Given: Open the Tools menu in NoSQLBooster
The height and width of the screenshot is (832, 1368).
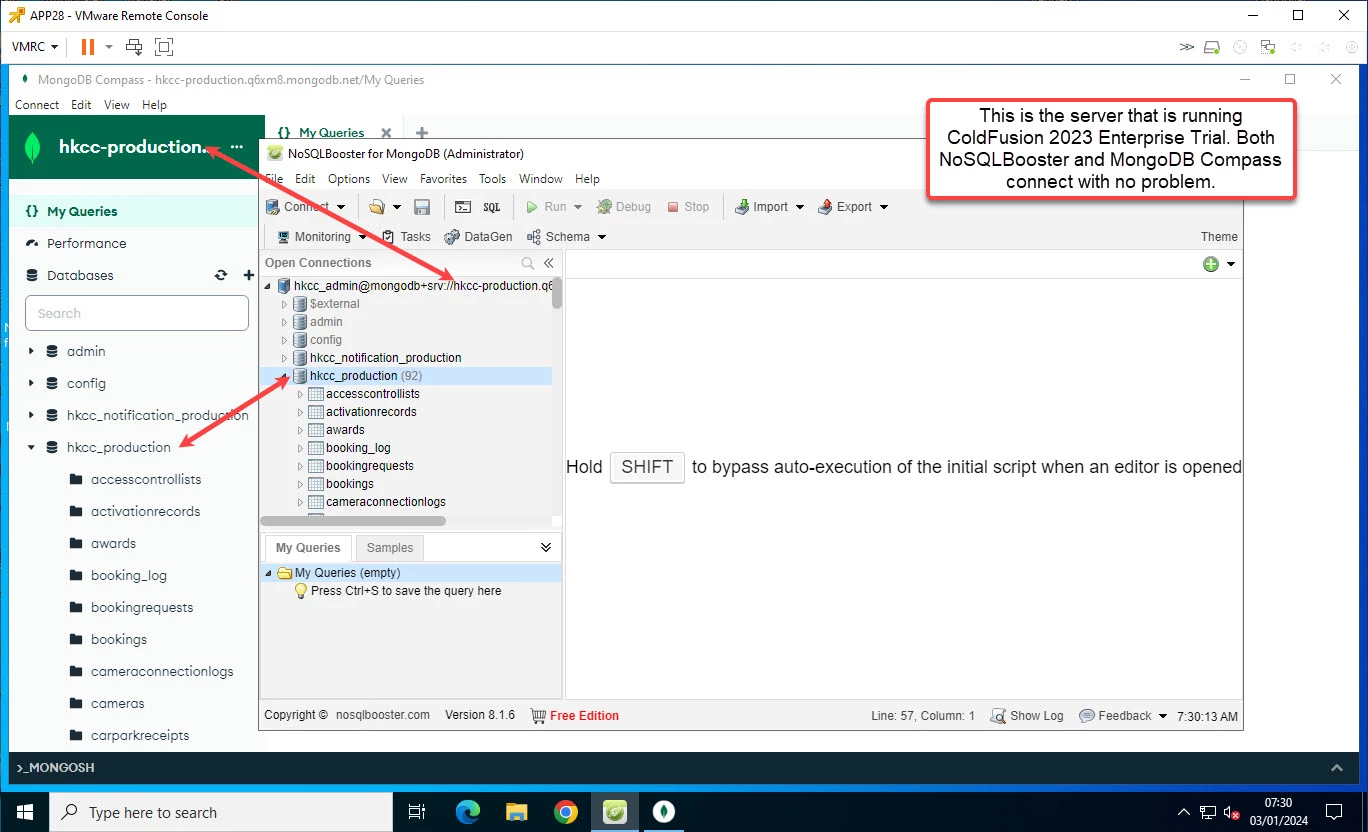Looking at the screenshot, I should click(492, 179).
